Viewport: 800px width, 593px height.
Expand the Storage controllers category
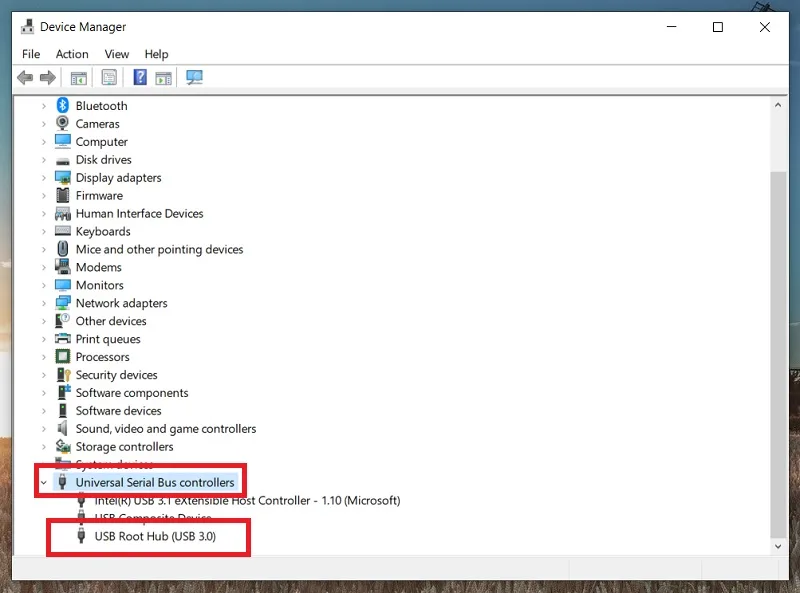coord(44,447)
